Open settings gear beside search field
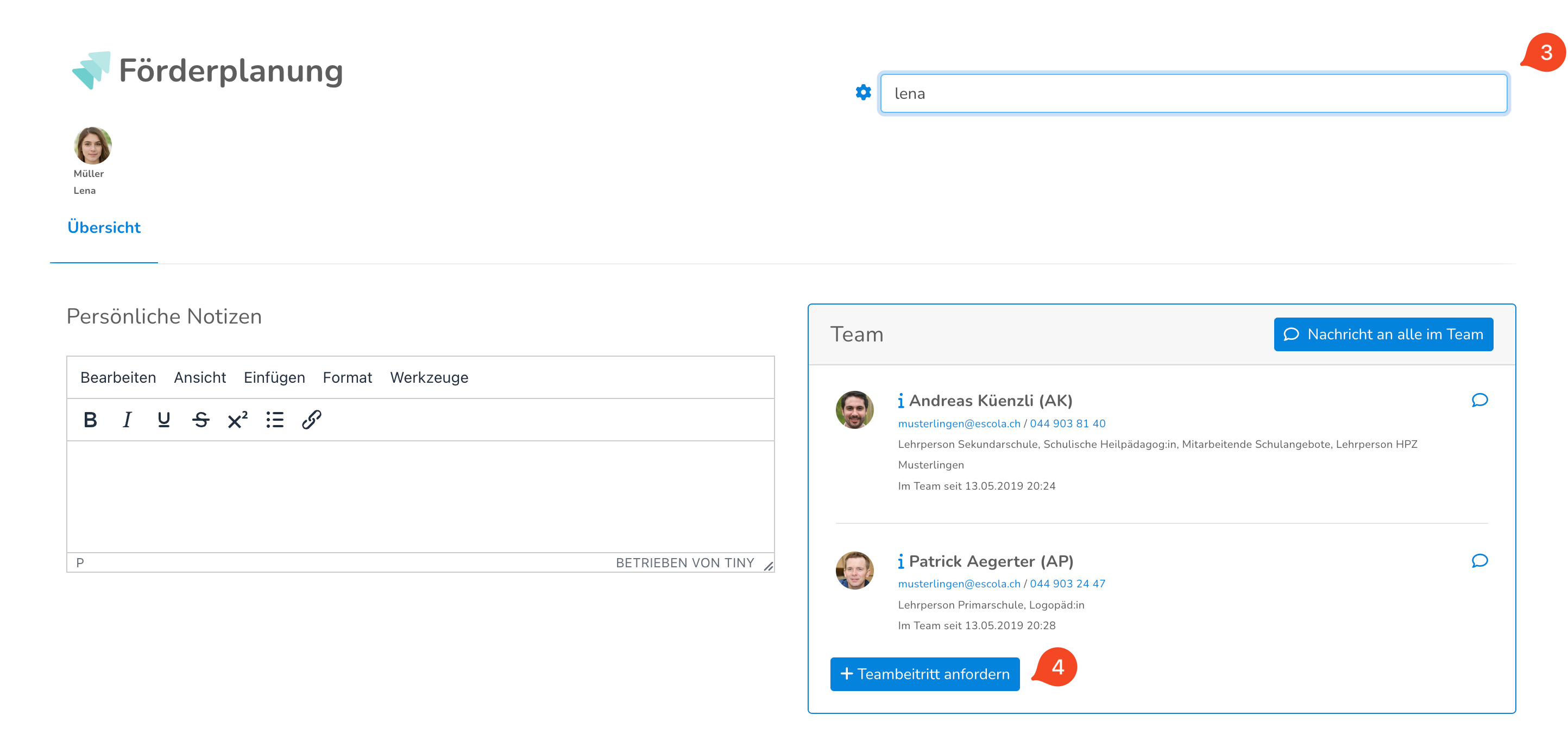 (x=862, y=92)
